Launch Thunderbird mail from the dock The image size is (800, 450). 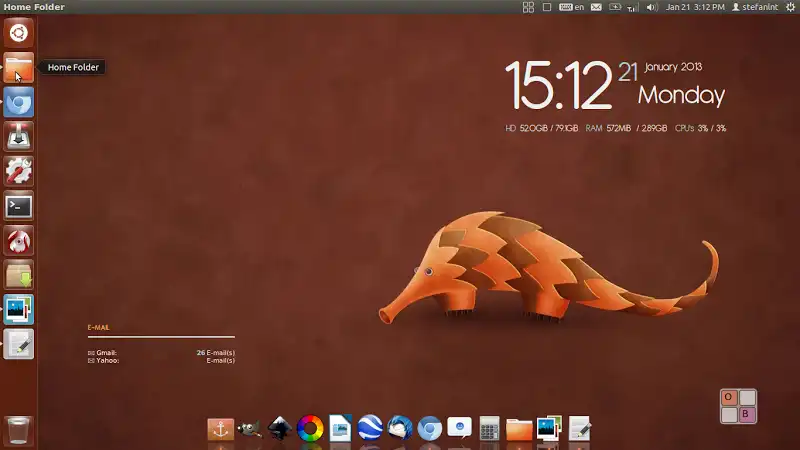pos(399,428)
